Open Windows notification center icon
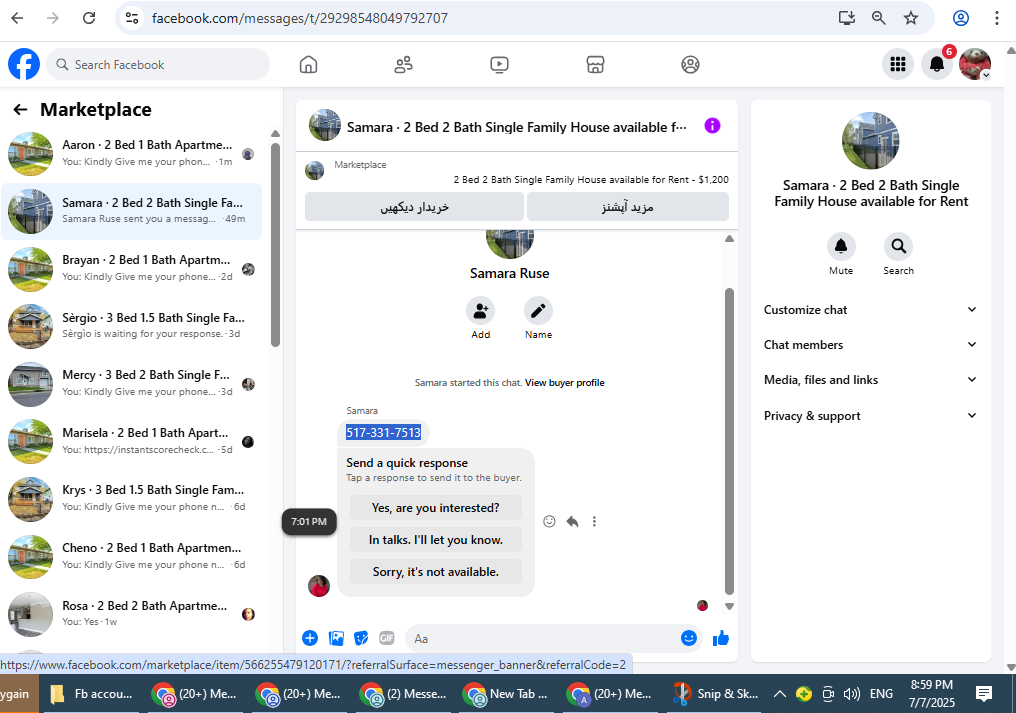Screen dimensions: 1016x713 pyautogui.click(x=984, y=694)
